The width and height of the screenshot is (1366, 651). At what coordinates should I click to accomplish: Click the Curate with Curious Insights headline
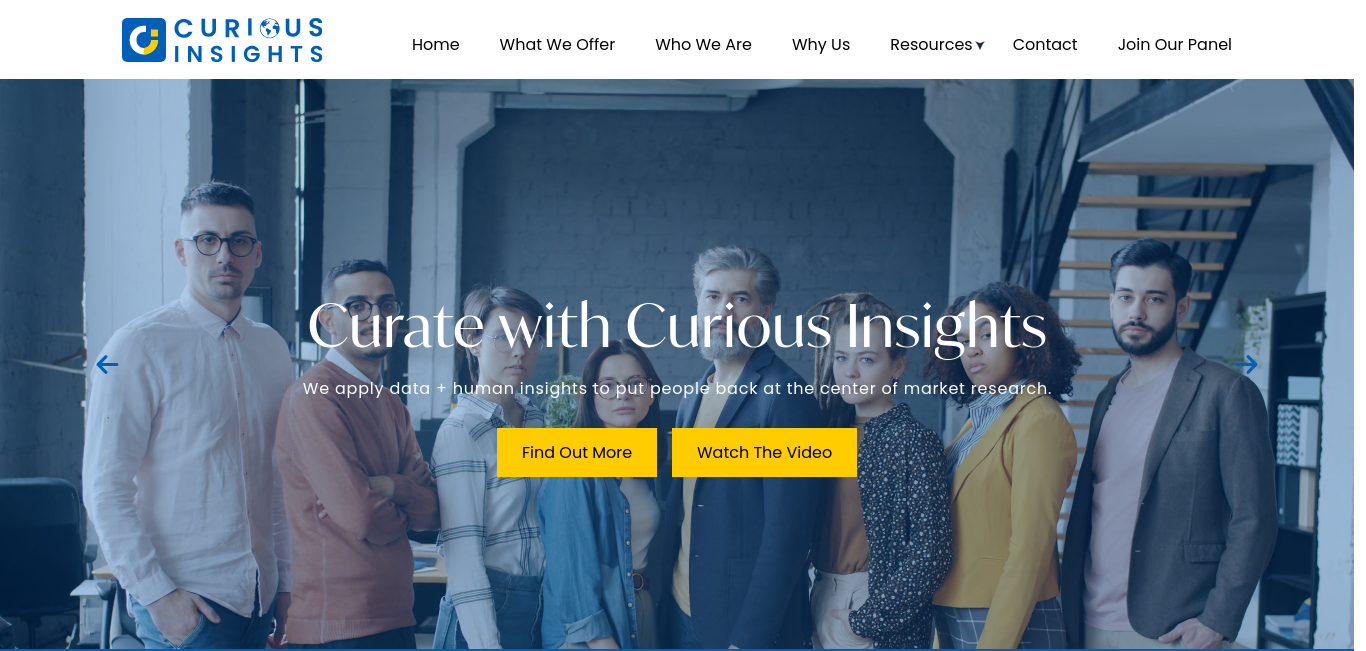coord(677,328)
